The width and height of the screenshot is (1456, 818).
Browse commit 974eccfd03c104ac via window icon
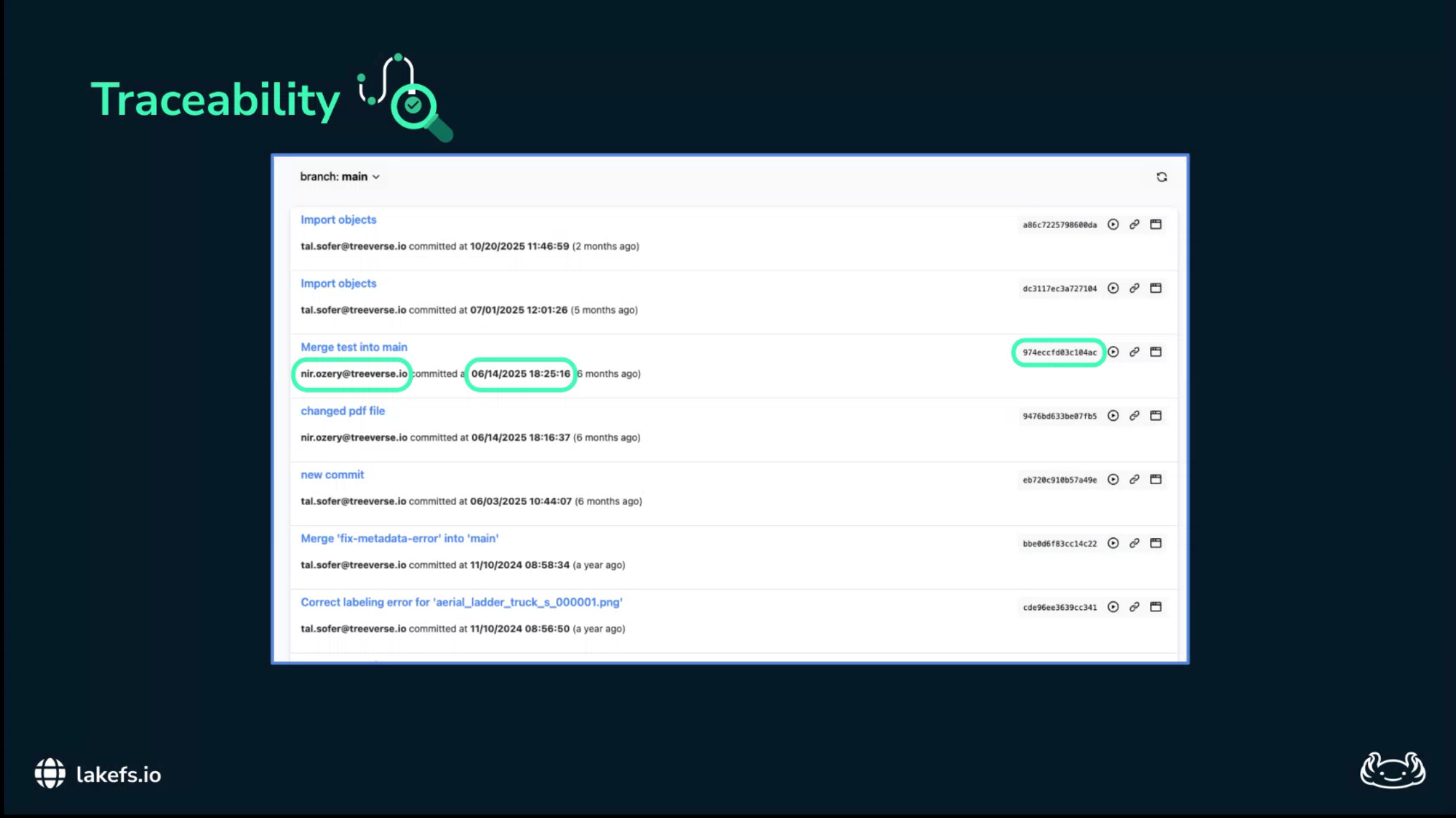pos(1156,352)
